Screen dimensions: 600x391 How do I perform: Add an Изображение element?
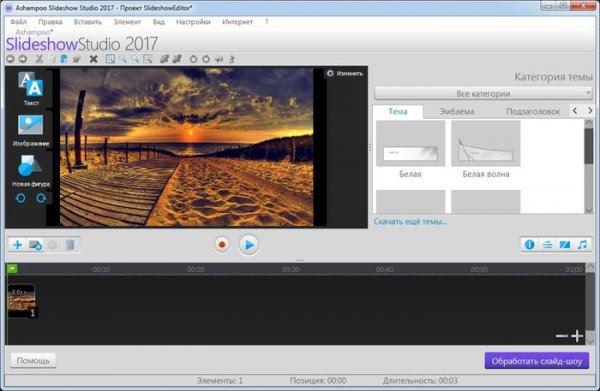31,130
